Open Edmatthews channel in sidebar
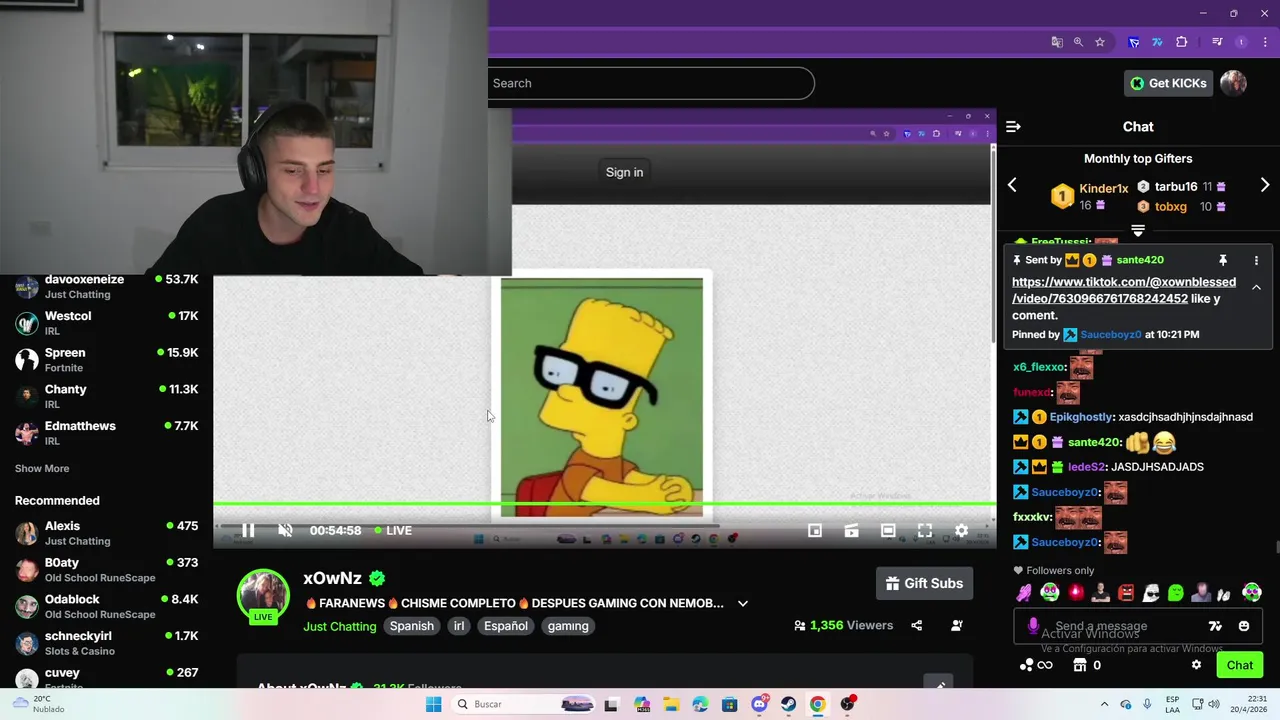Image resolution: width=1280 pixels, height=720 pixels. [x=106, y=433]
